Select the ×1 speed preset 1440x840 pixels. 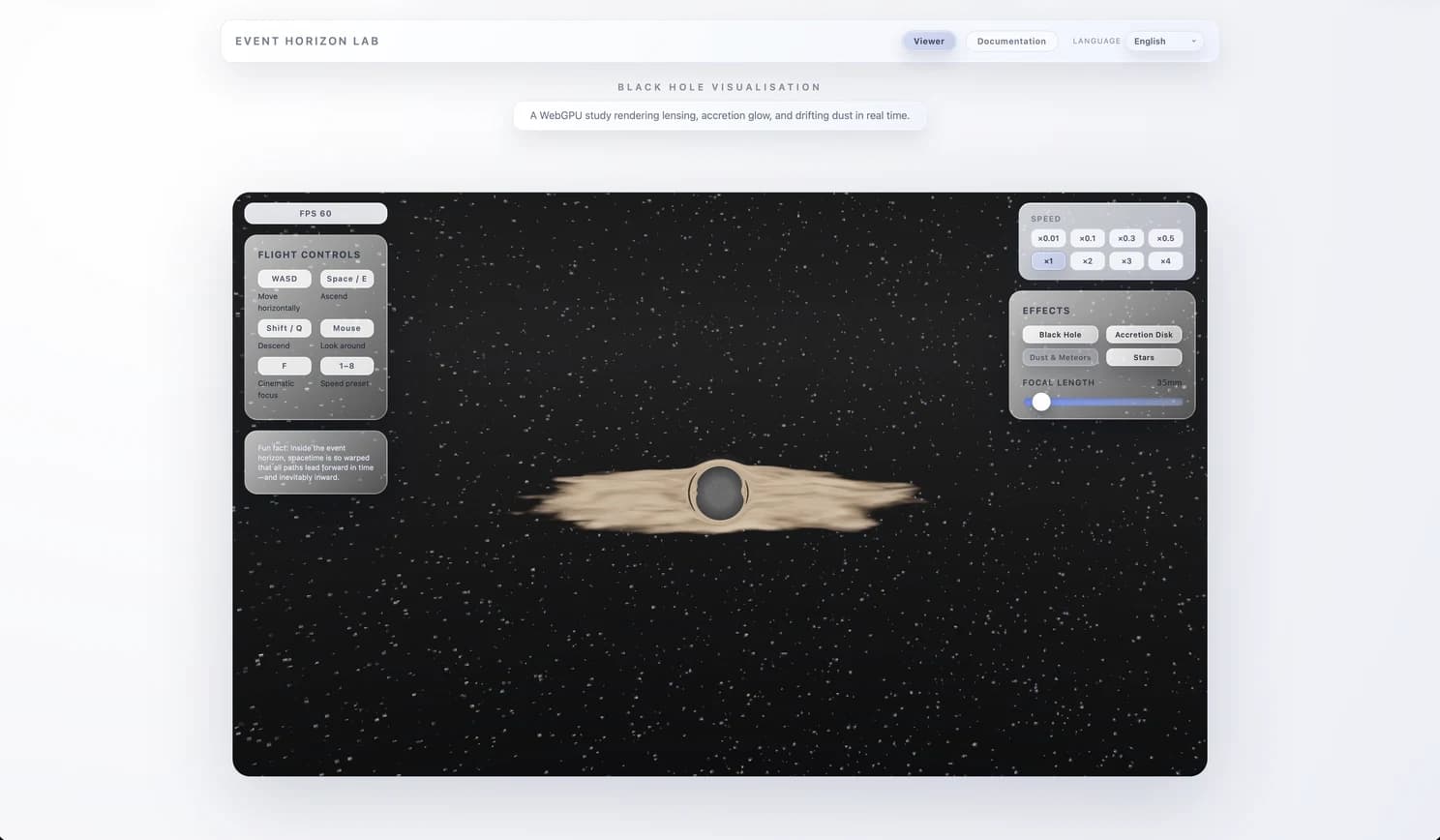[1048, 261]
